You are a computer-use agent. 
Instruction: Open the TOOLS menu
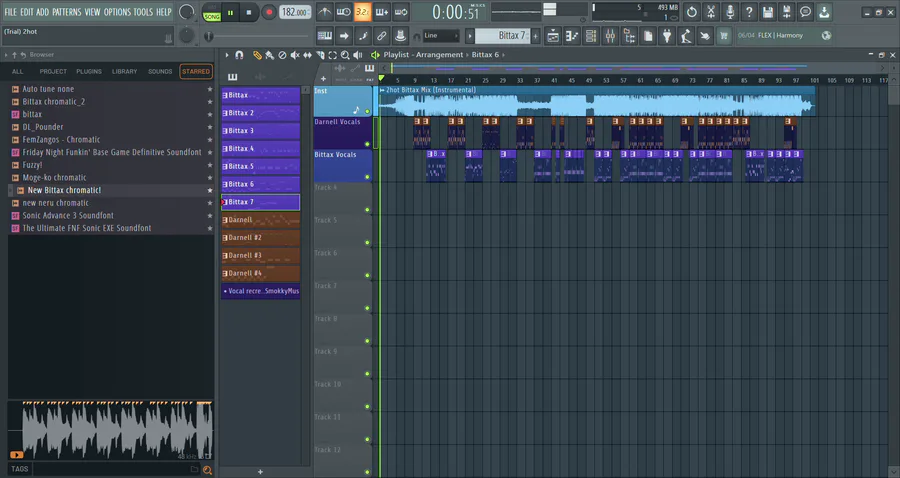pyautogui.click(x=143, y=12)
